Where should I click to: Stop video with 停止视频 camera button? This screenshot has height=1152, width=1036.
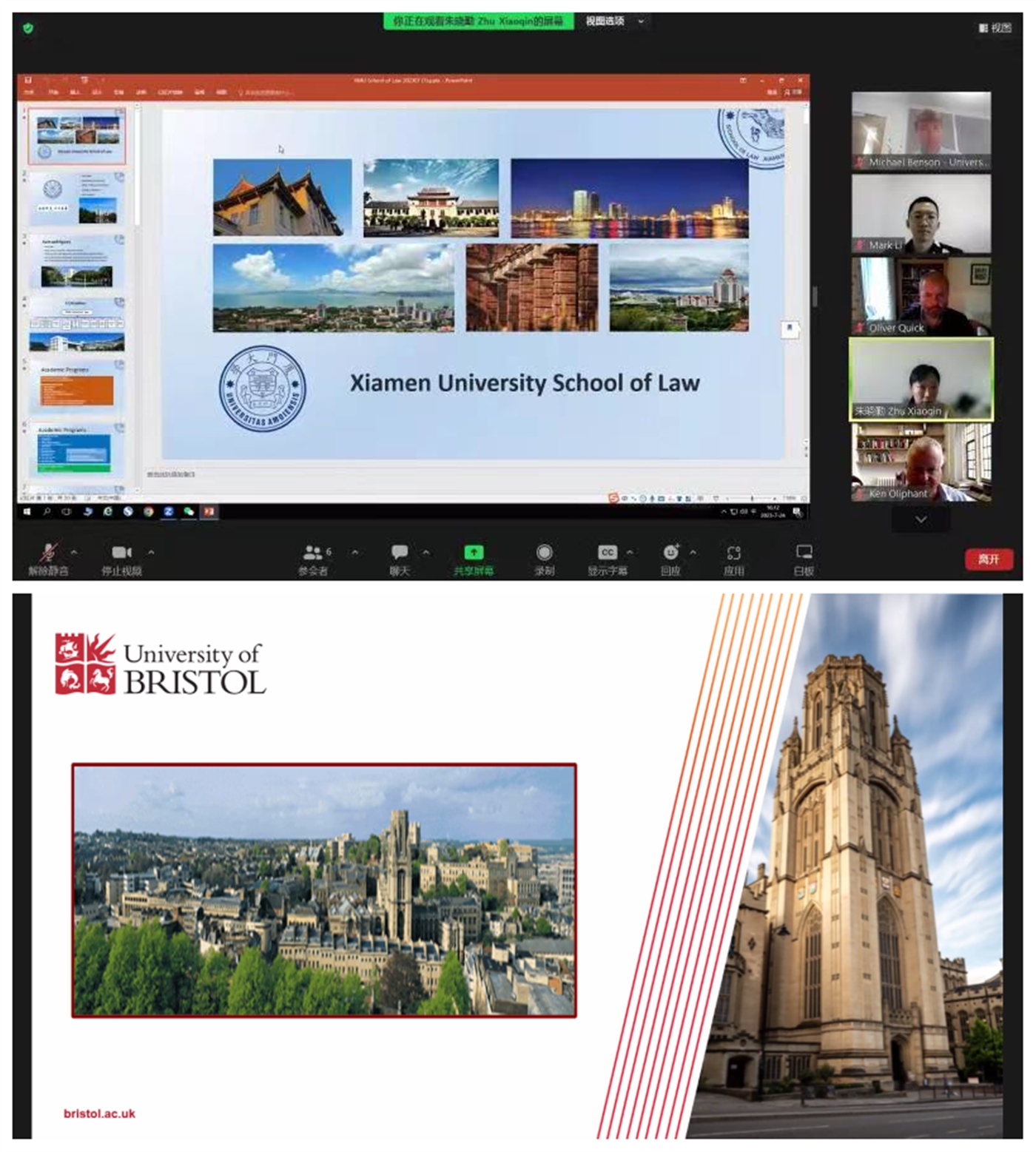click(121, 559)
